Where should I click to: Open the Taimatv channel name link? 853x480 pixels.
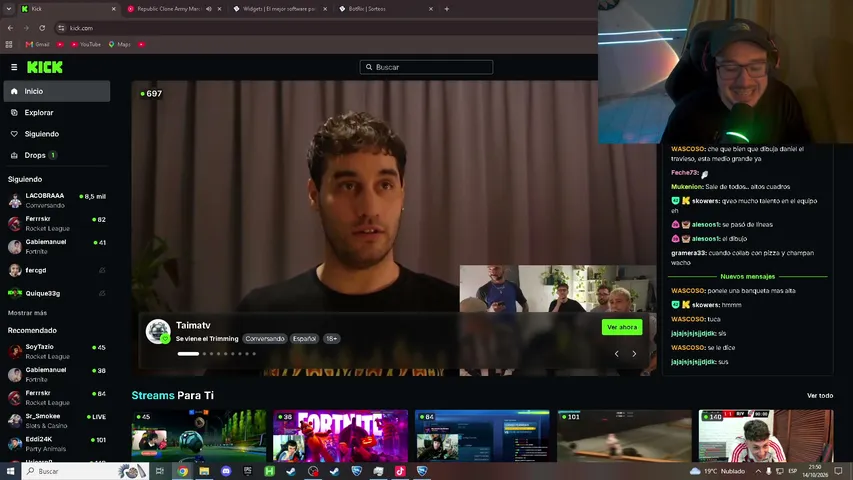click(x=193, y=325)
